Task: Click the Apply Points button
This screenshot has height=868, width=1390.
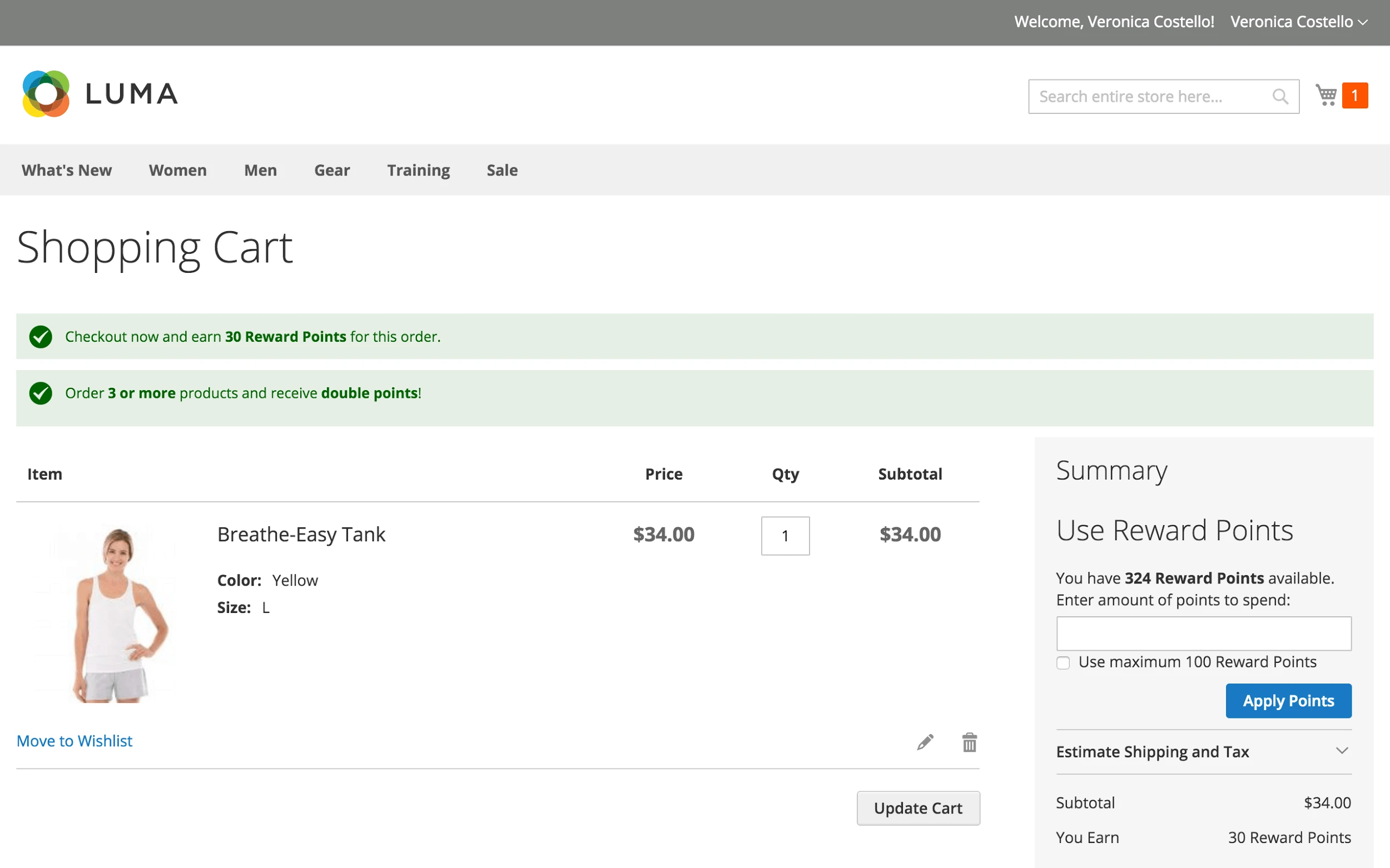Action: 1288,700
